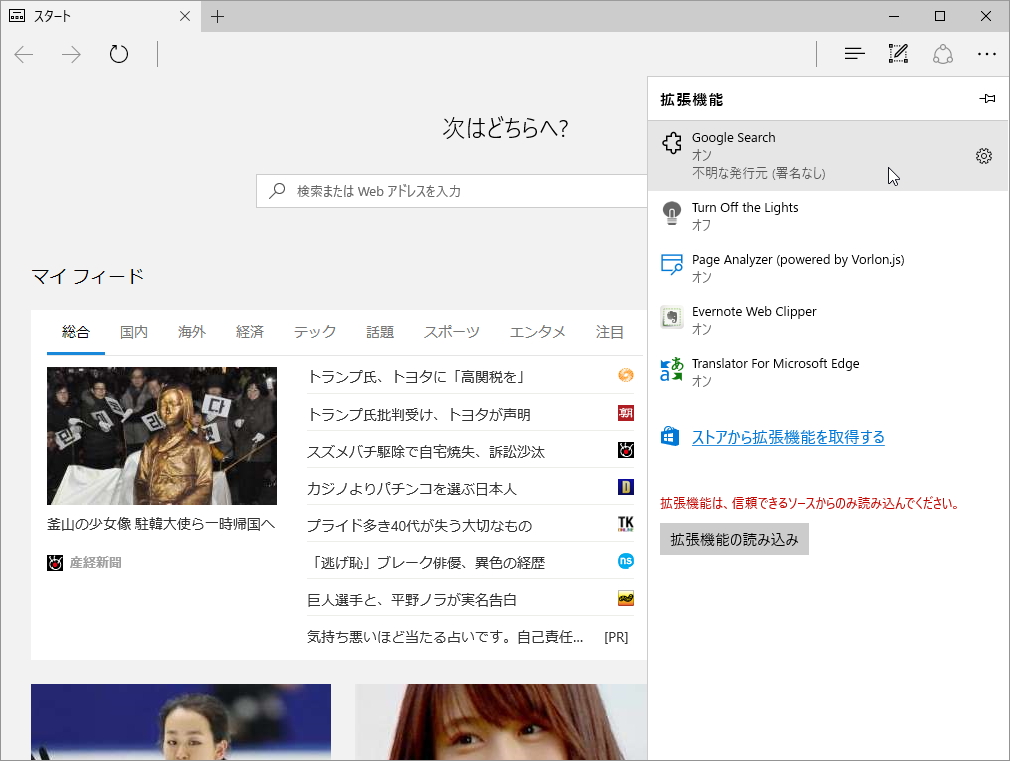Open the Hub icon in toolbar

click(854, 54)
